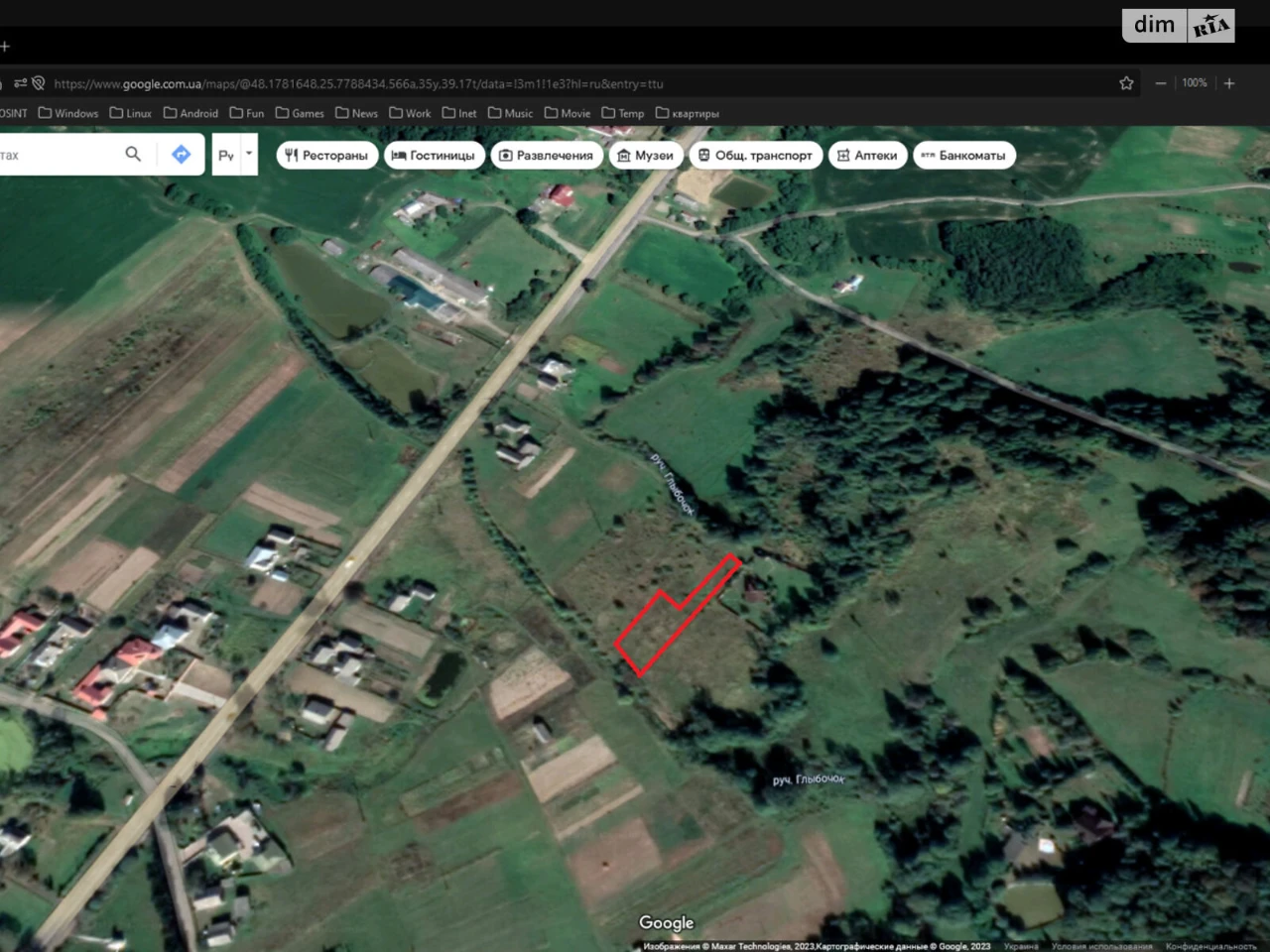The image size is (1270, 952).
Task: Open site permissions icon in address bar
Action: coord(20,83)
